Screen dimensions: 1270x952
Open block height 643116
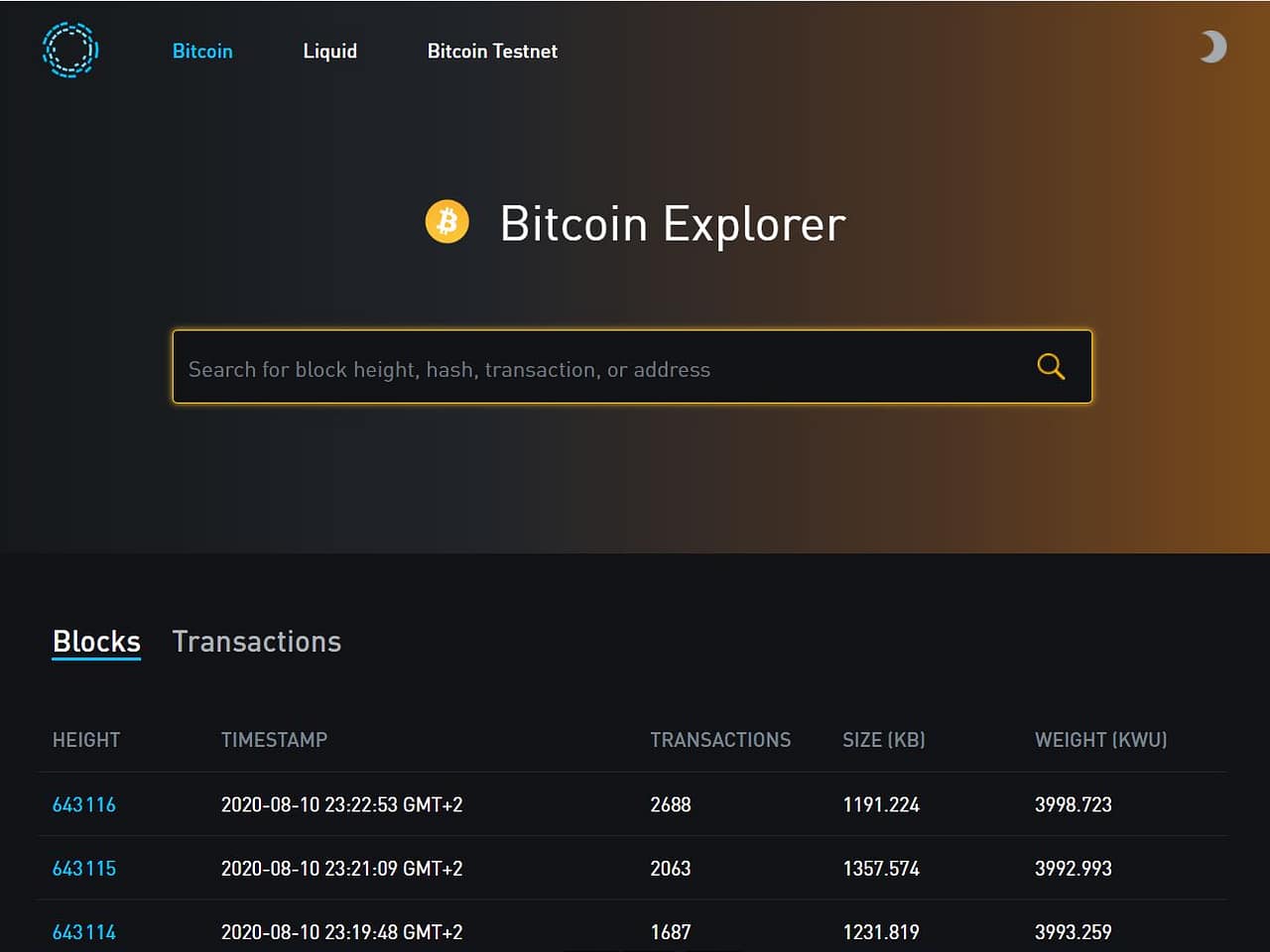tap(84, 804)
